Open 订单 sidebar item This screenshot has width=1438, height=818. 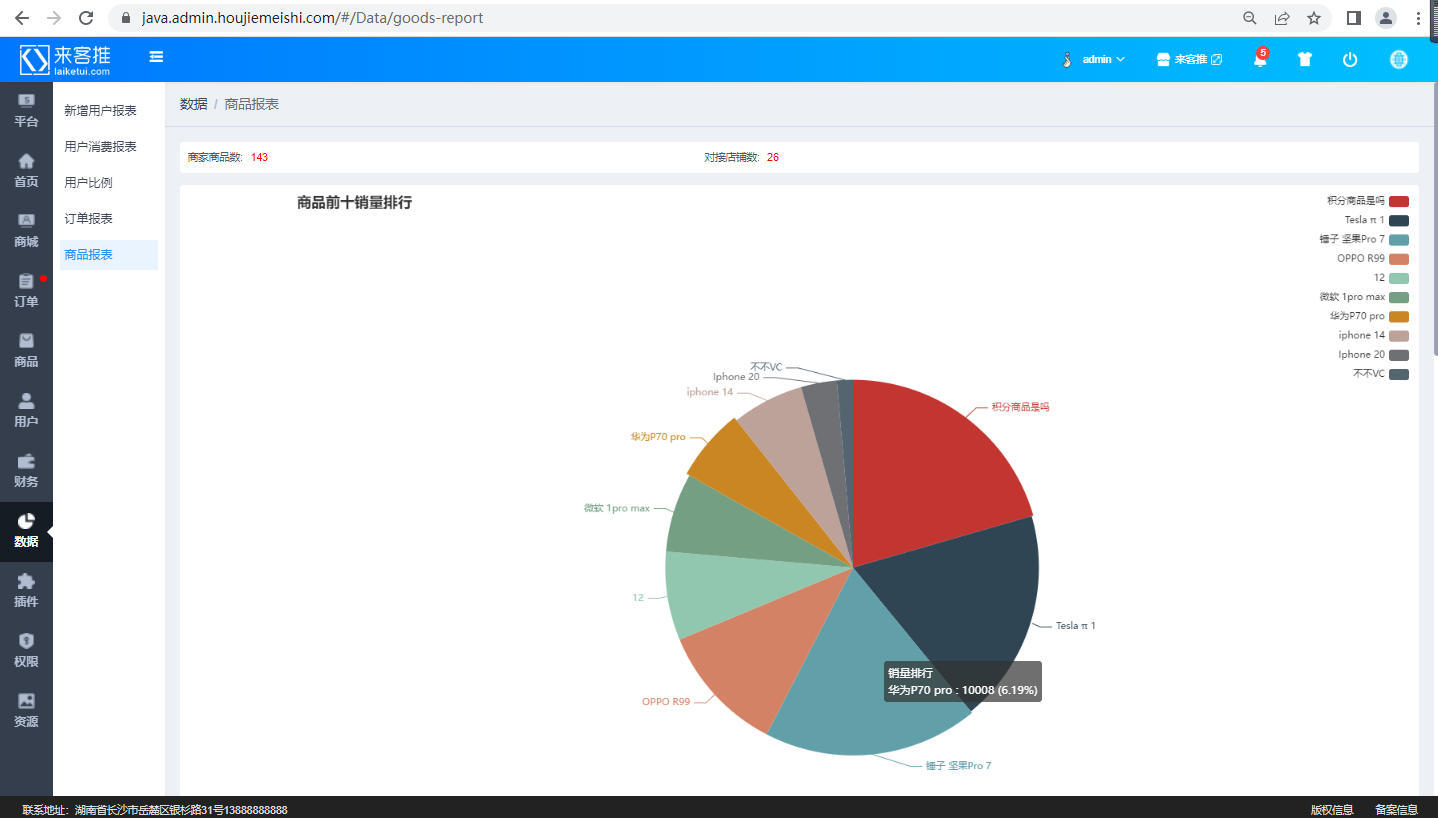pyautogui.click(x=26, y=291)
